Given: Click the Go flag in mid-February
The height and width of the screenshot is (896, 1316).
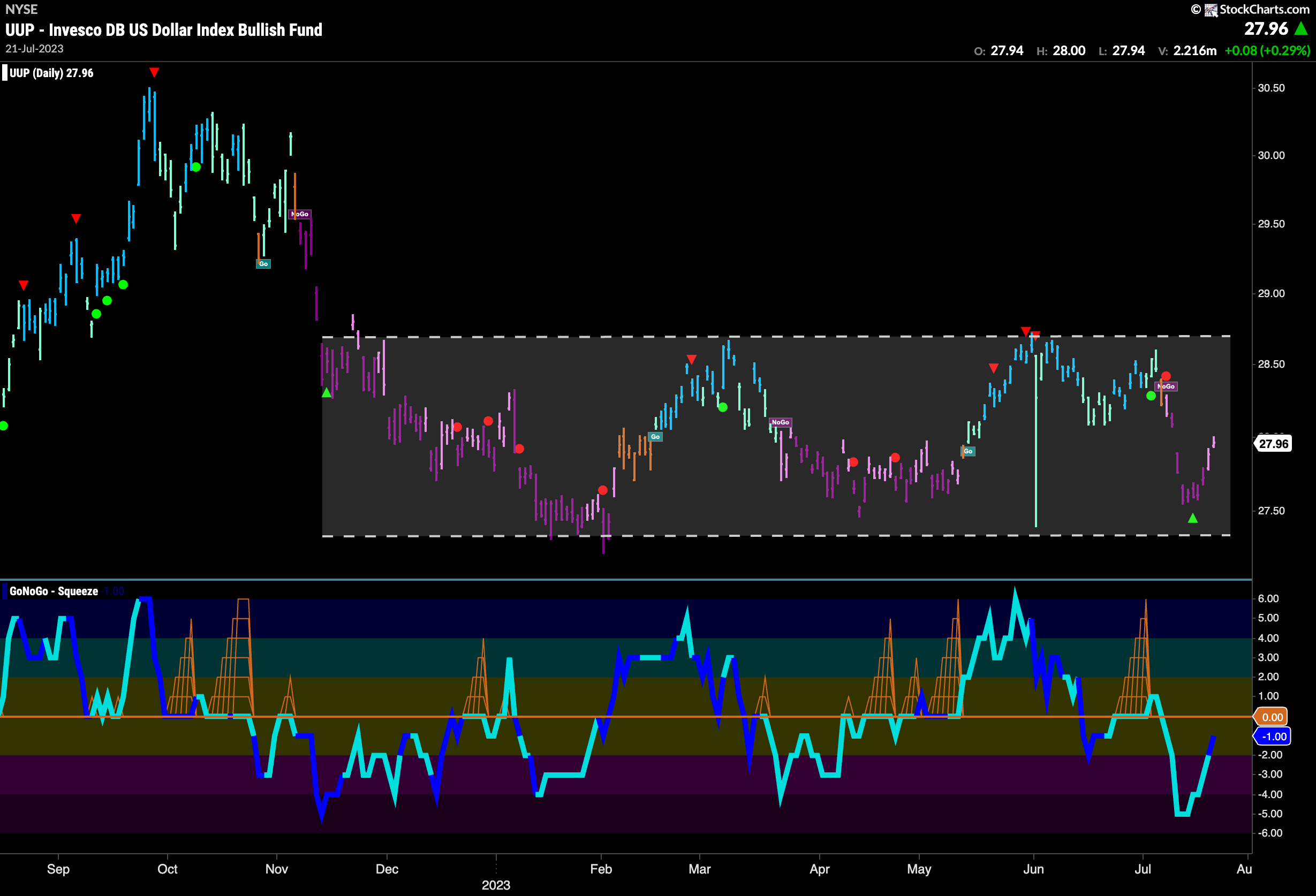Looking at the screenshot, I should [x=655, y=436].
